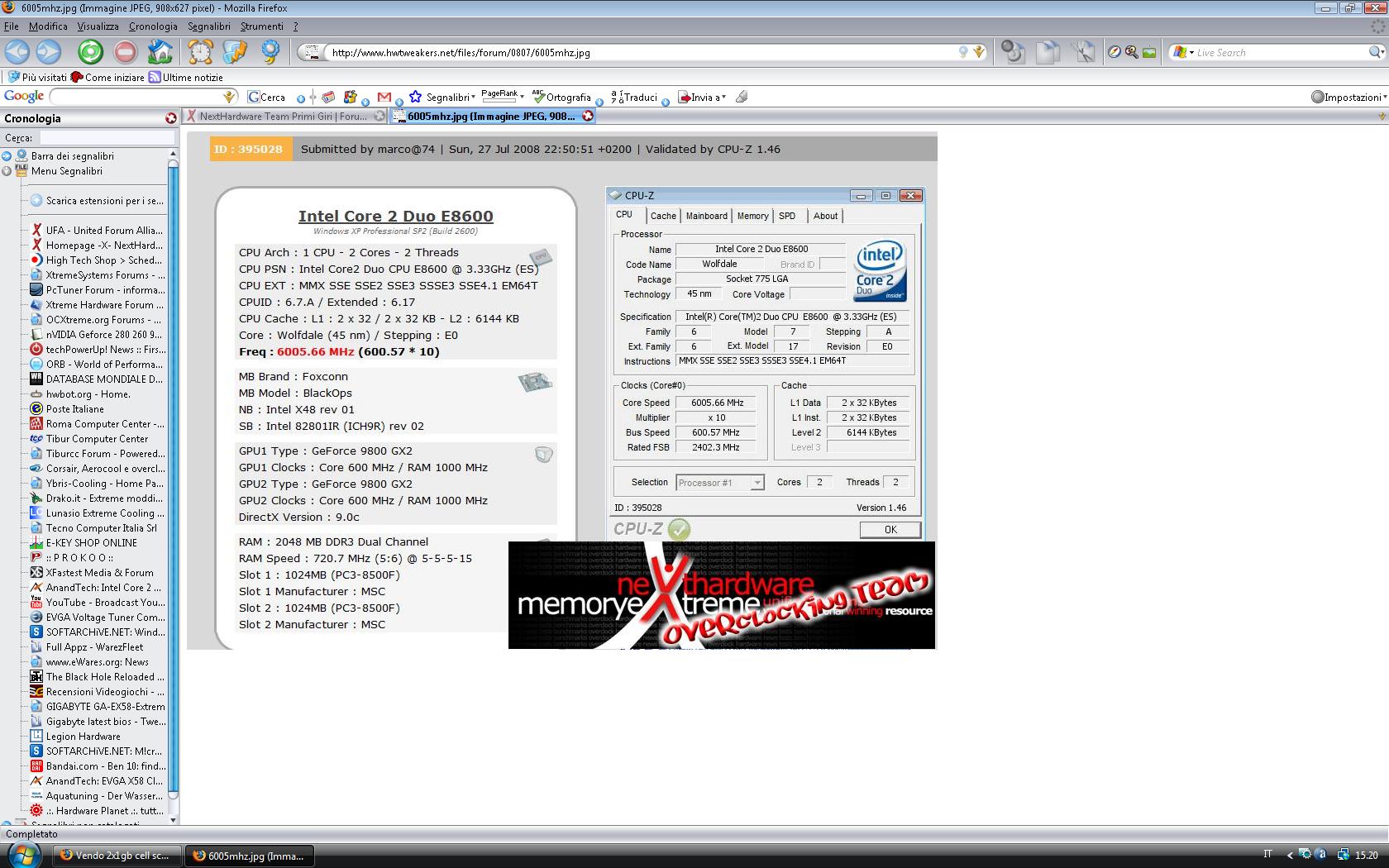Switch to Vendo 2x1gb cell taskbar window
The width and height of the screenshot is (1389, 868).
(x=117, y=856)
